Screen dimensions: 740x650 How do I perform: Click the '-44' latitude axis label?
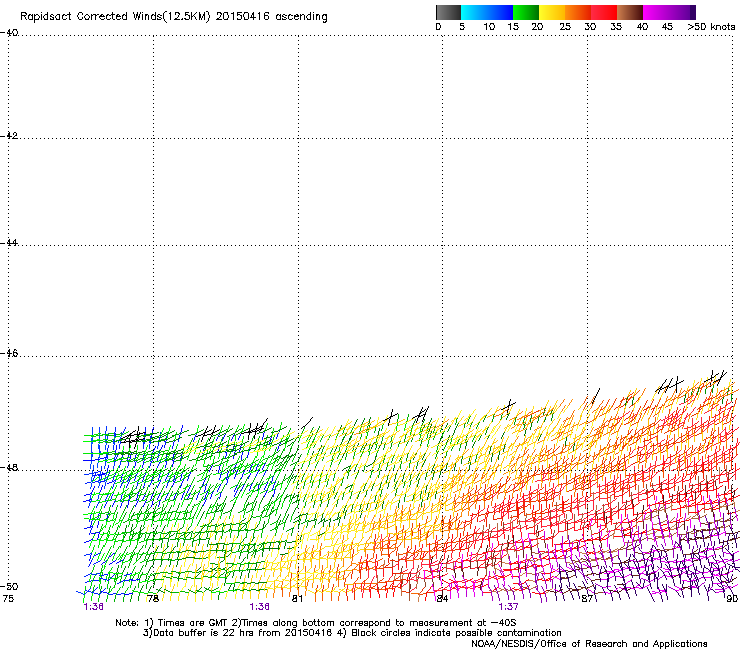point(9,243)
